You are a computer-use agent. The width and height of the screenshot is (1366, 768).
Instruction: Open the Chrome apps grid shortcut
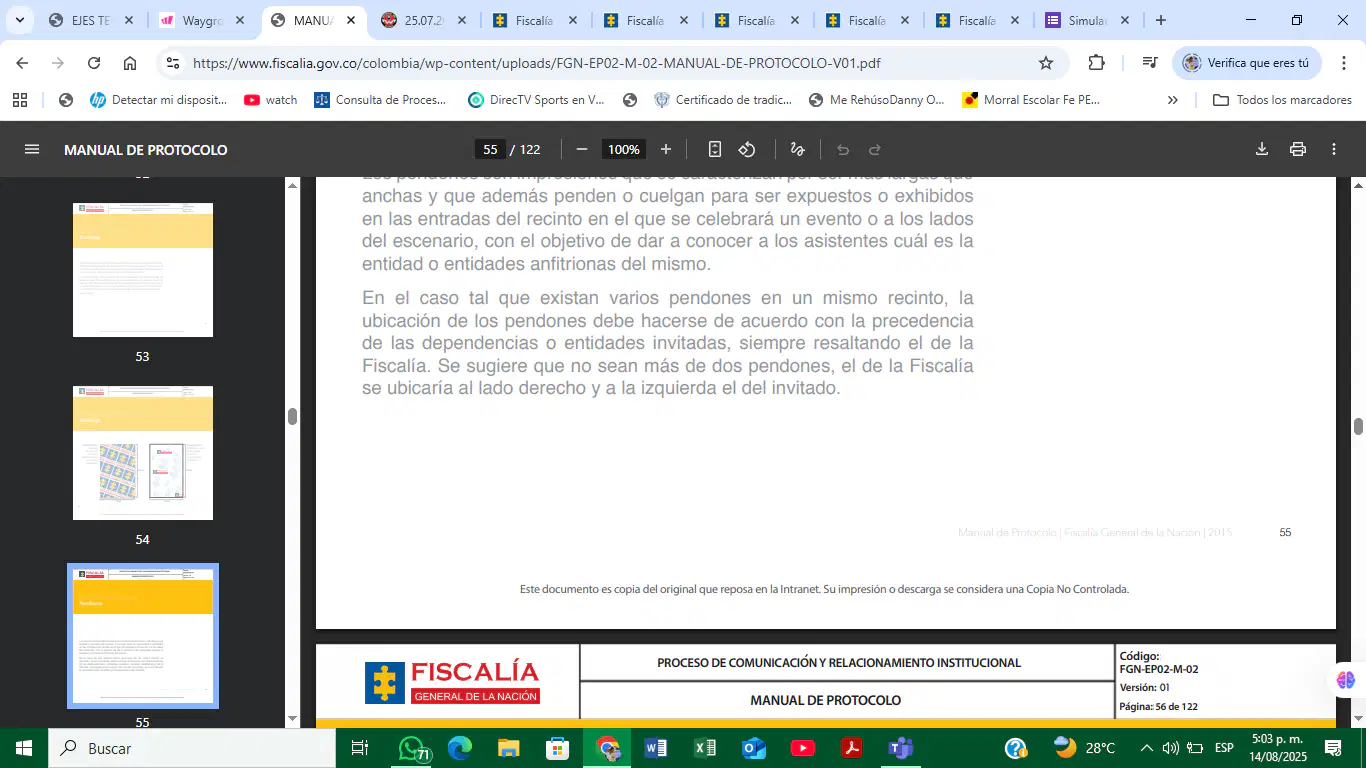tap(20, 100)
